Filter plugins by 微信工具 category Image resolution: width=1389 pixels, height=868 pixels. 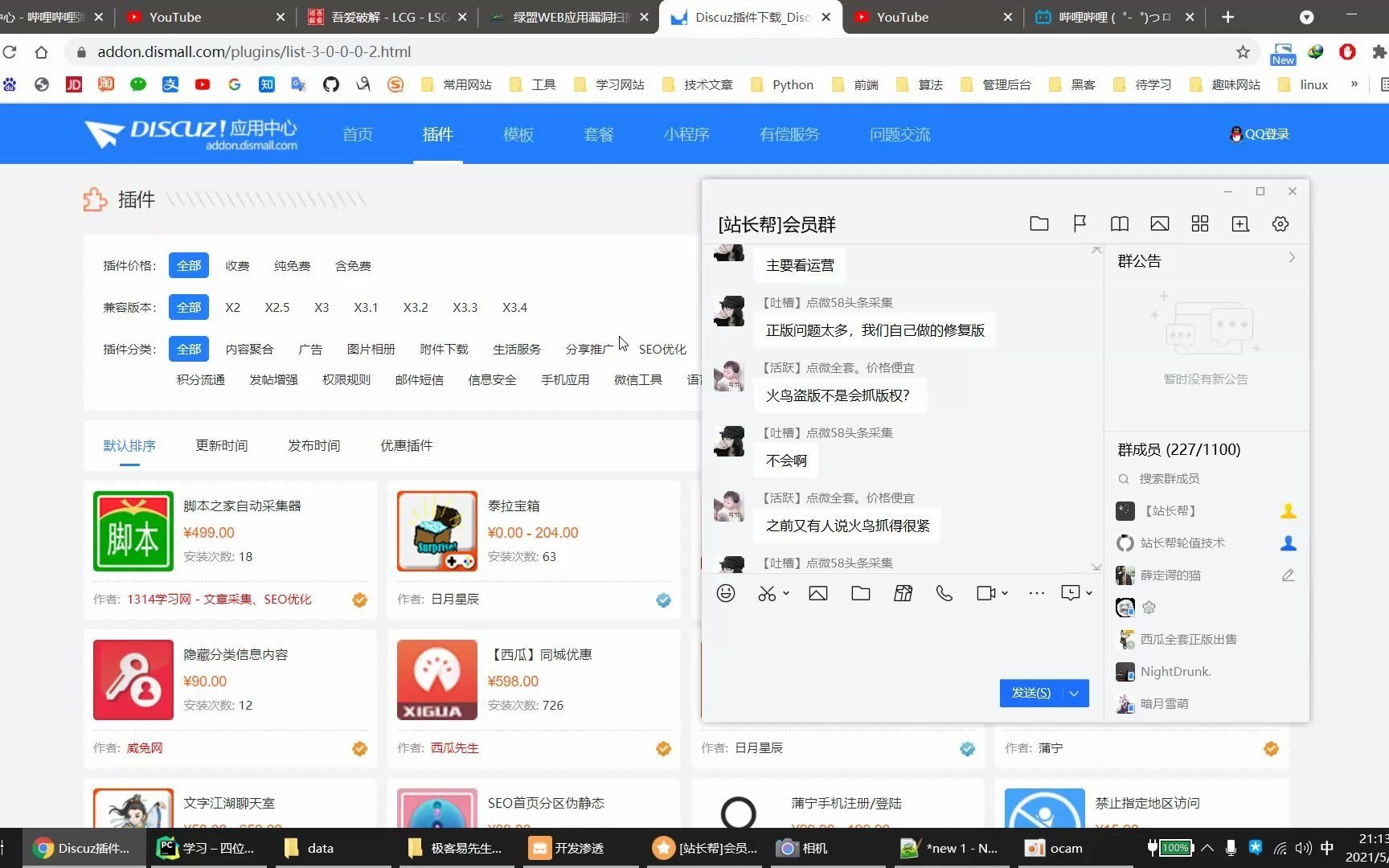pos(638,380)
